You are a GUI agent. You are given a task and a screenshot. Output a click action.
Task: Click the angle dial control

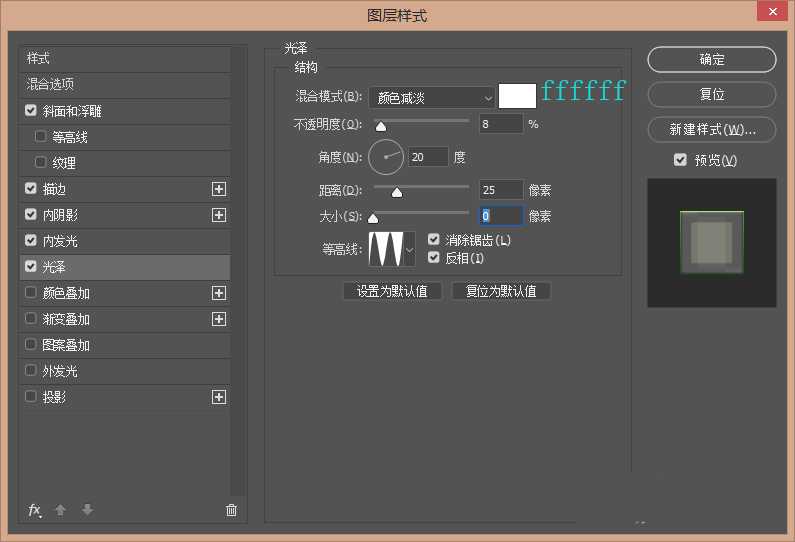tap(386, 157)
